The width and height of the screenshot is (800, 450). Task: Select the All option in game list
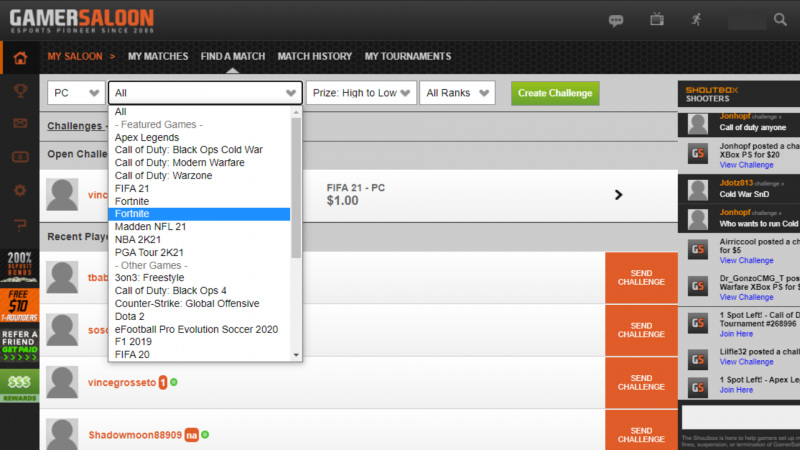tap(199, 112)
